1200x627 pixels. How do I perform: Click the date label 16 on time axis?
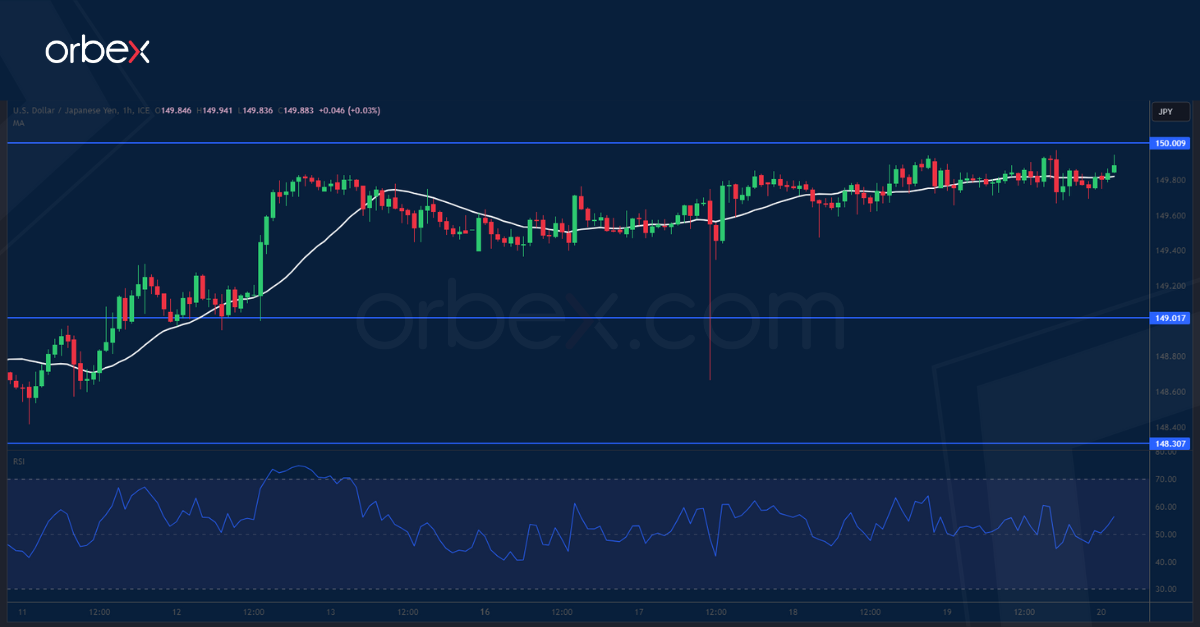[484, 611]
